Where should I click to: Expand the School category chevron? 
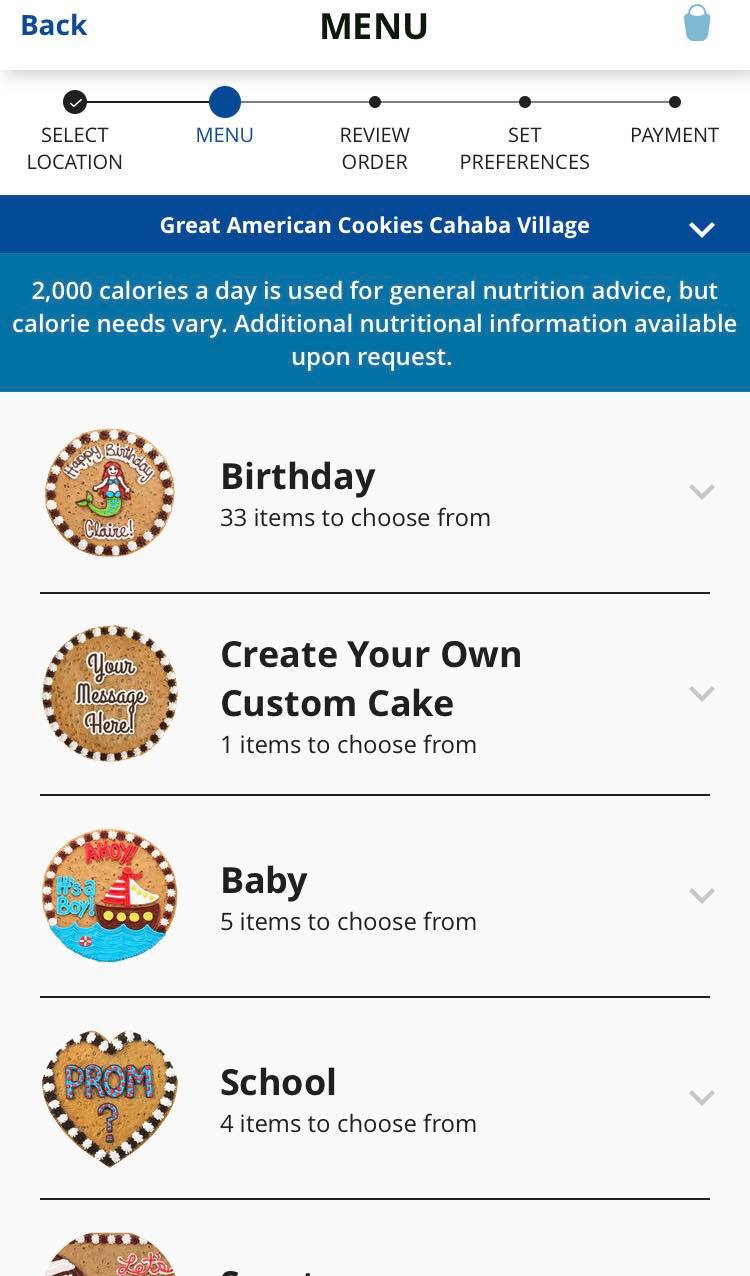pyautogui.click(x=702, y=1097)
